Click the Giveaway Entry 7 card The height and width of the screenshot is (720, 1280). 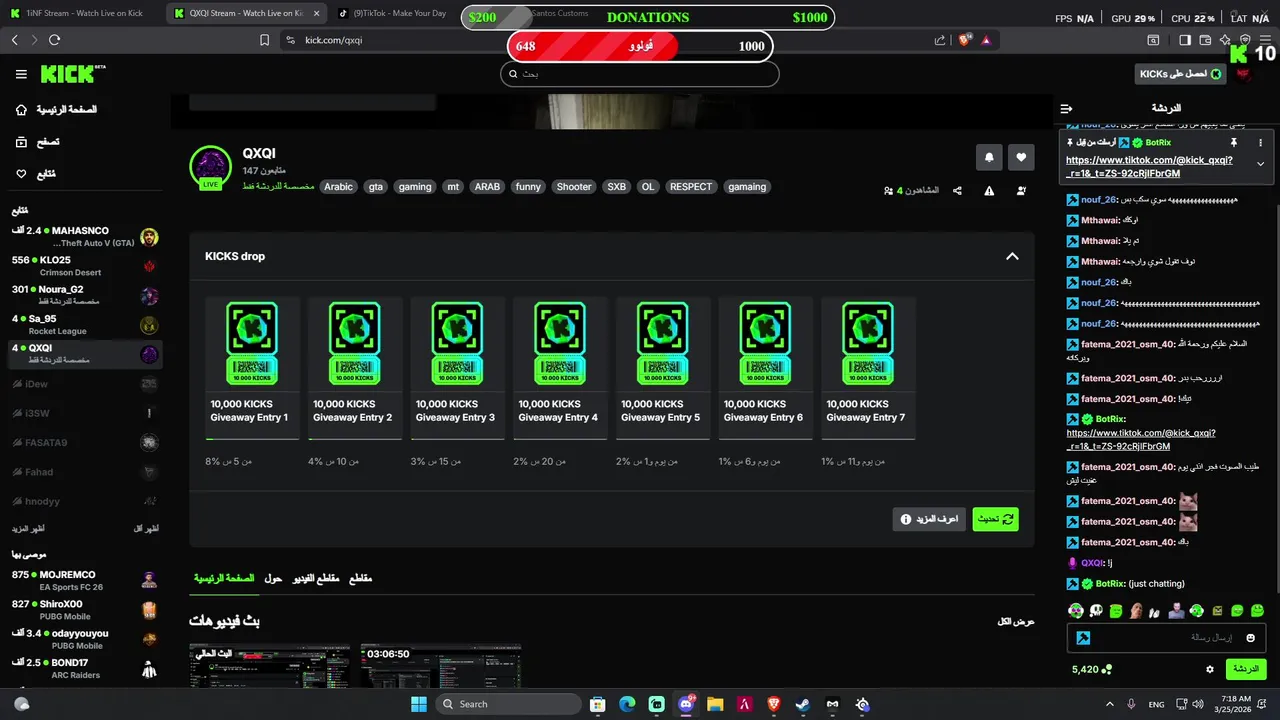tap(868, 368)
